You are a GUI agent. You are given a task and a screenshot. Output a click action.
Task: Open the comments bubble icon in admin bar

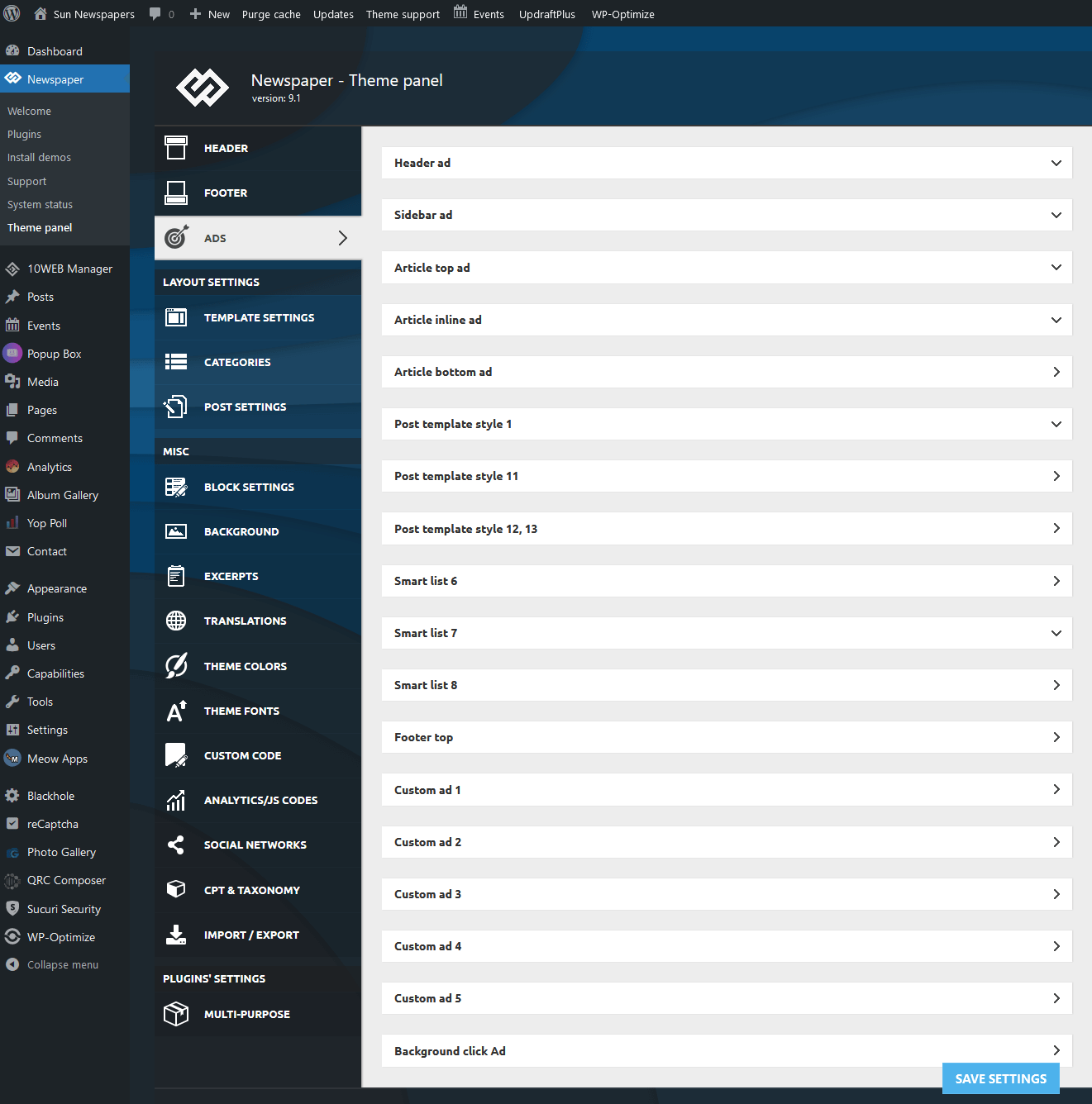pyautogui.click(x=155, y=13)
